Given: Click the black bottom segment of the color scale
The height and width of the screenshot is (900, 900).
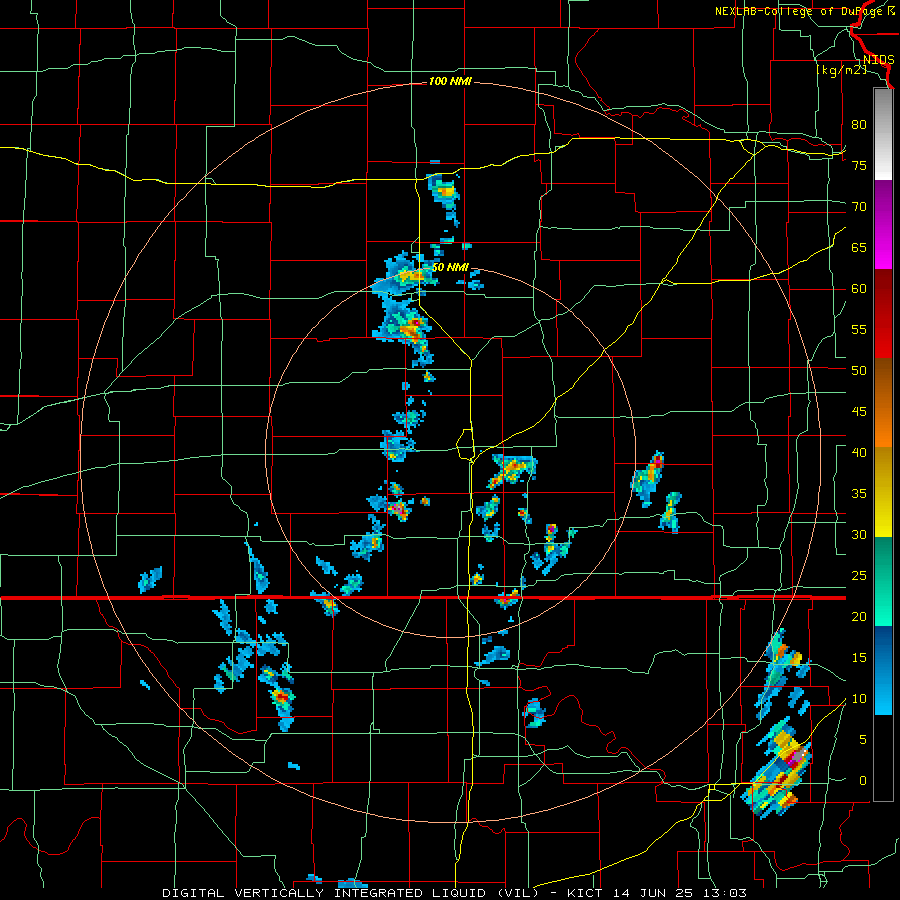Looking at the screenshot, I should point(883,758).
